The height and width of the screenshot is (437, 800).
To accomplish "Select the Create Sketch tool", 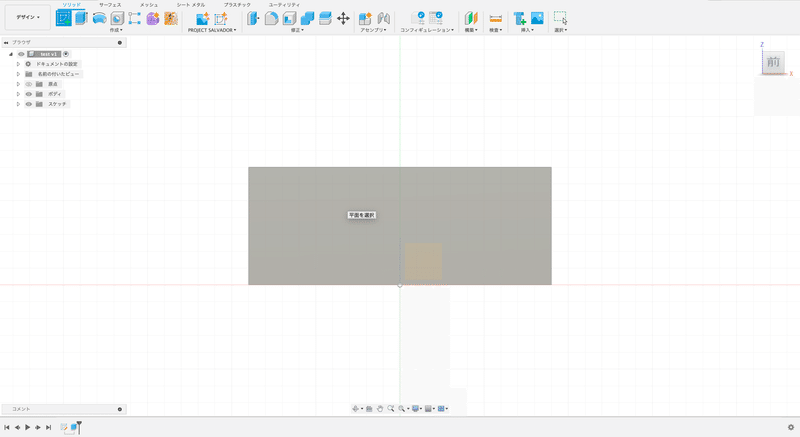I will point(64,18).
